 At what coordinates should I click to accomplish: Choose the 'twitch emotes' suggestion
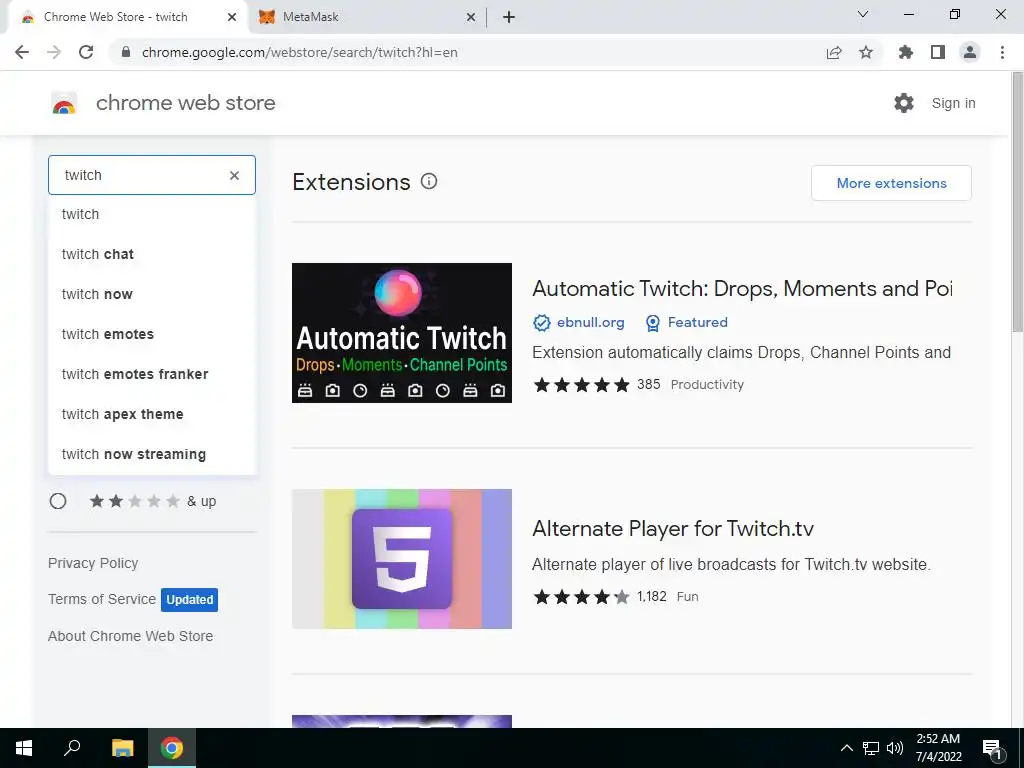click(152, 334)
